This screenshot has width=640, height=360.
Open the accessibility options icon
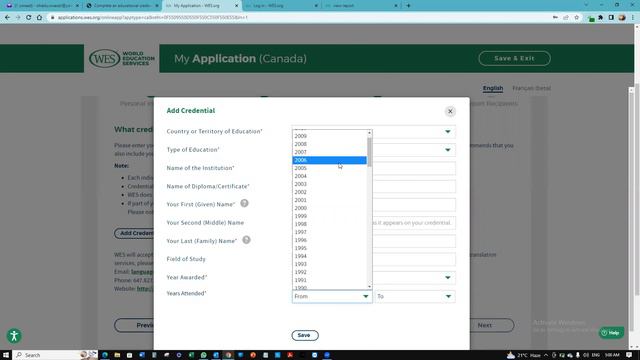pyautogui.click(x=14, y=336)
